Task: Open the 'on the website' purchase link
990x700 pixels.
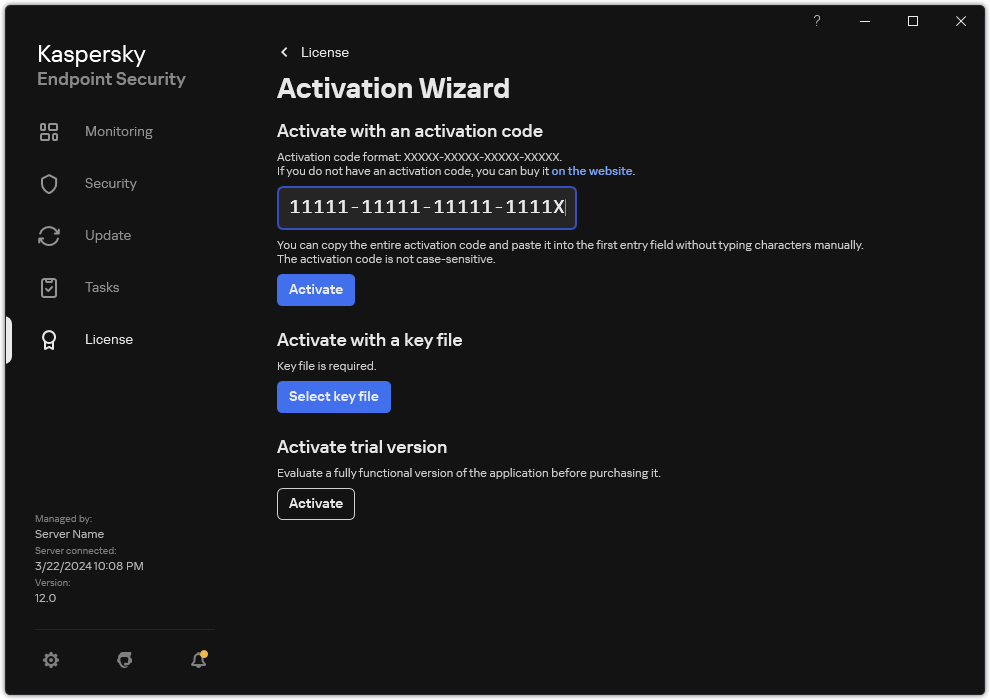Action: (x=591, y=170)
